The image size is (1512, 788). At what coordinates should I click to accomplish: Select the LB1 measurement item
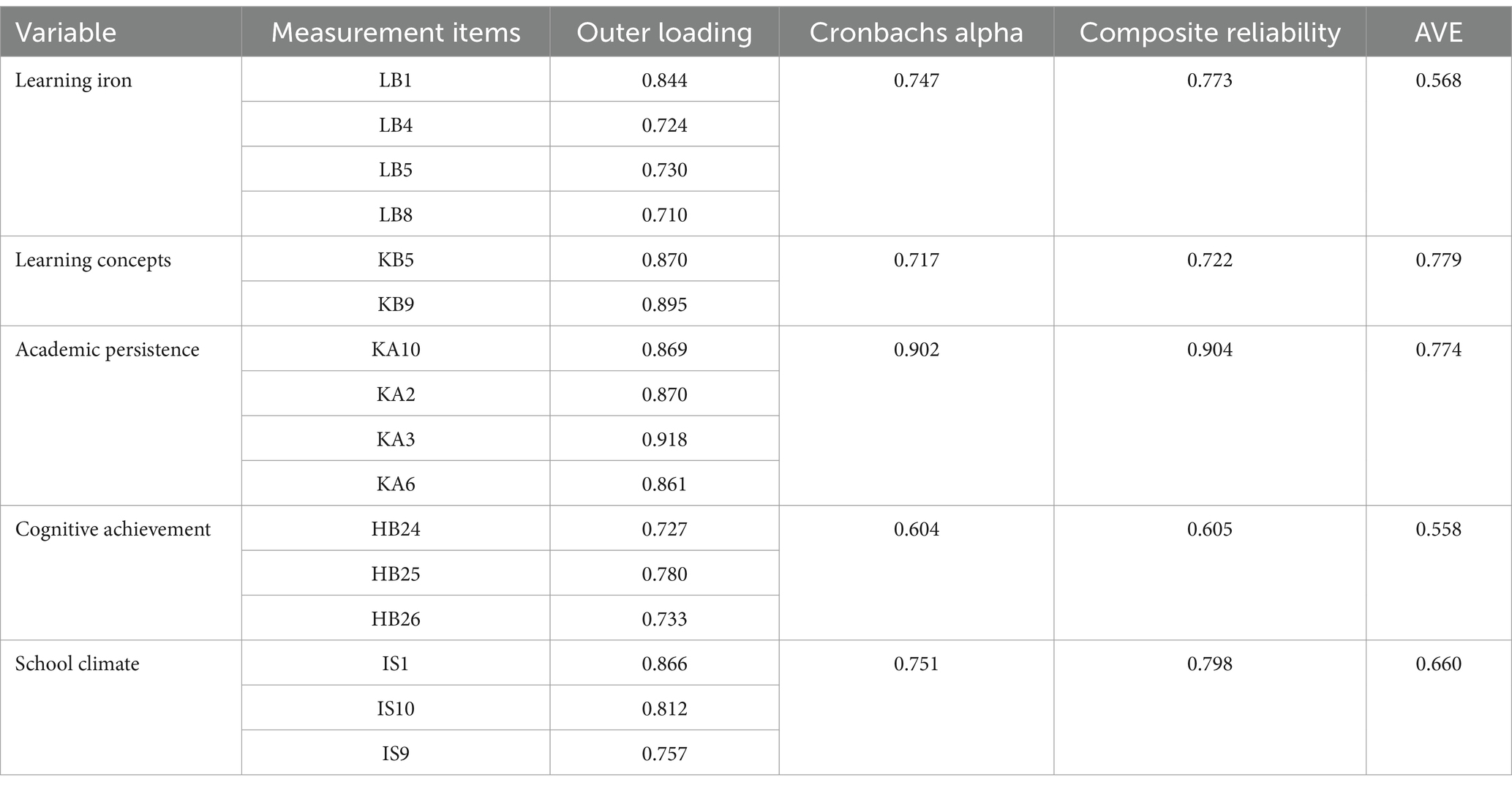point(396,80)
